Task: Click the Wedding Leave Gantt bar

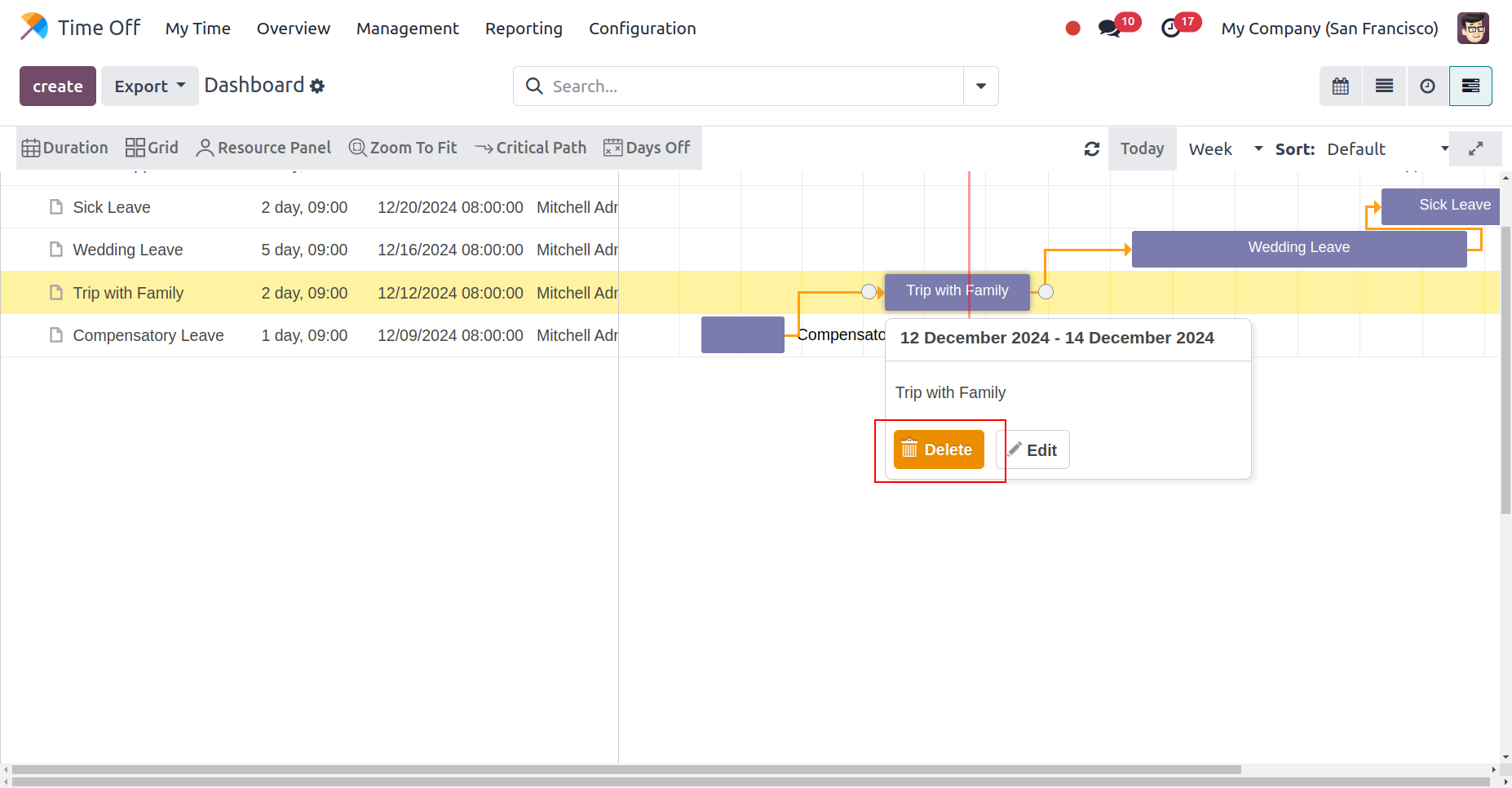Action: (x=1298, y=248)
